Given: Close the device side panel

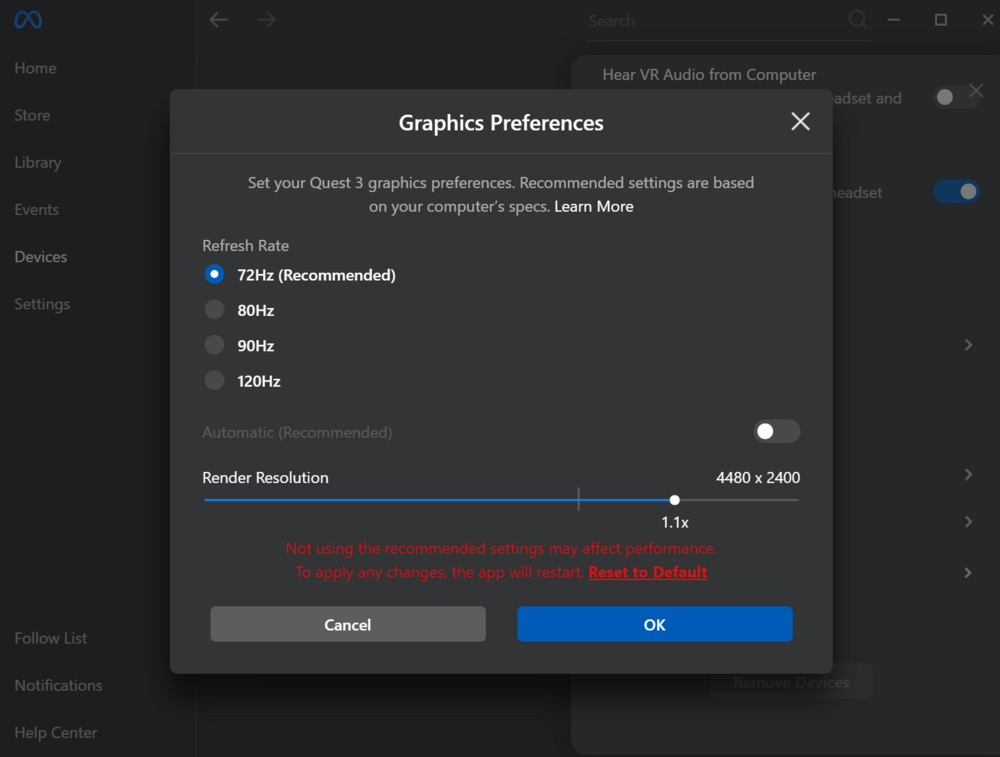Looking at the screenshot, I should pyautogui.click(x=976, y=91).
